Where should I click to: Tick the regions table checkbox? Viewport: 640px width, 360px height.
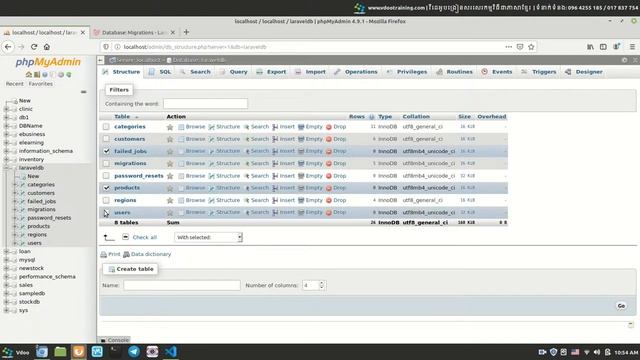pyautogui.click(x=106, y=200)
